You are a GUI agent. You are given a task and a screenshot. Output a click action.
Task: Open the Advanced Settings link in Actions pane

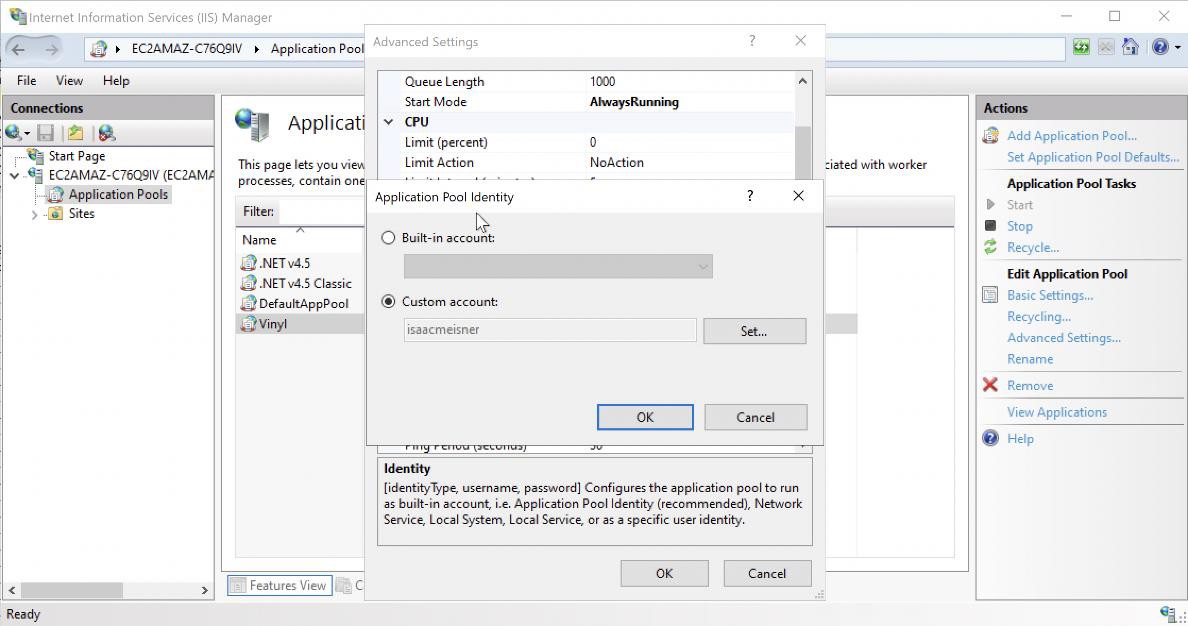(1062, 337)
